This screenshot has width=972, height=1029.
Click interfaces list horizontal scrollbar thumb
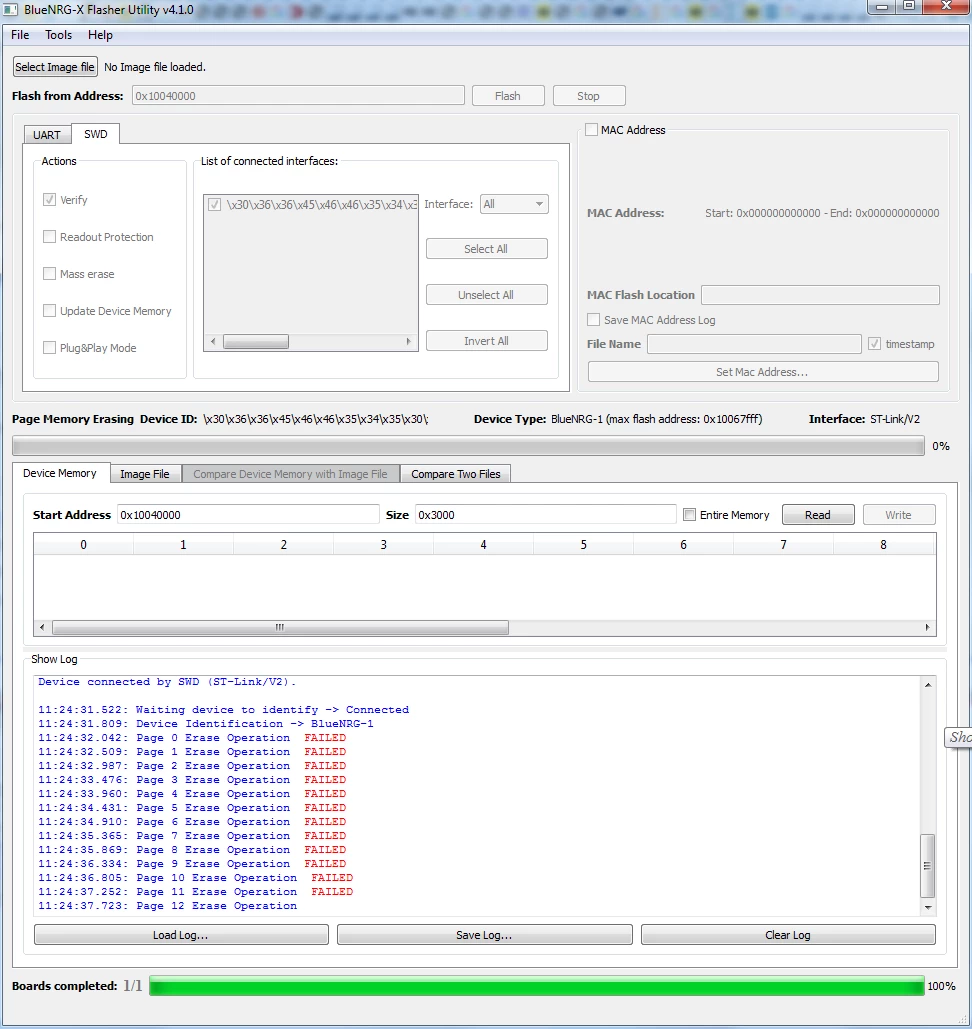coord(256,342)
